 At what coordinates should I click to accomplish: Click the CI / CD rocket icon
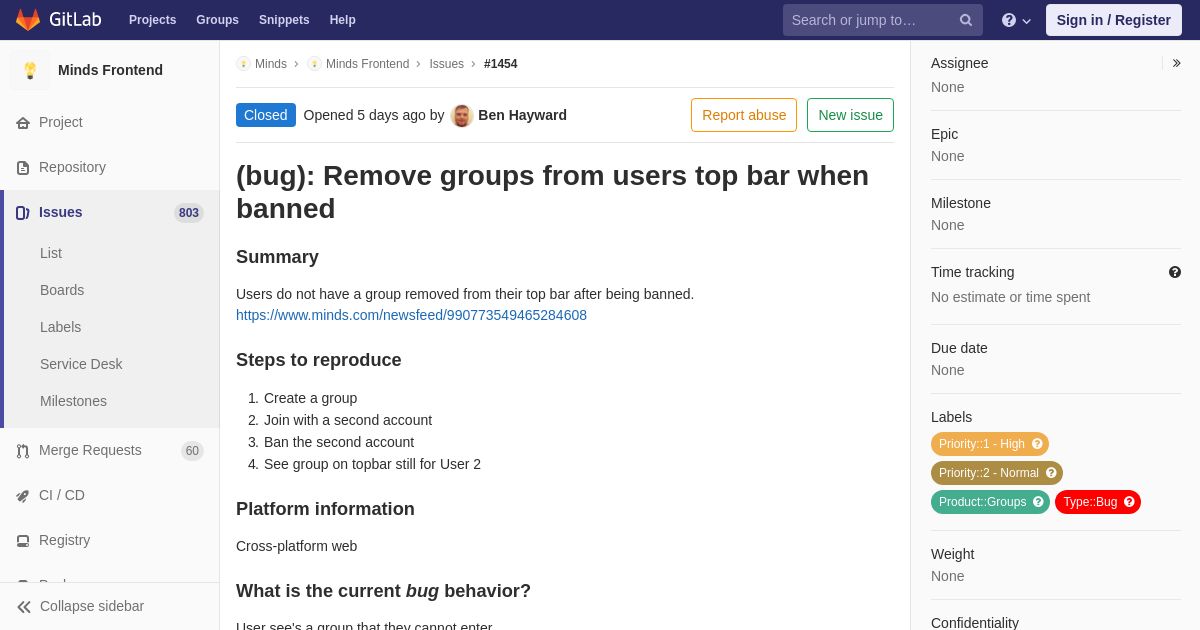(23, 496)
